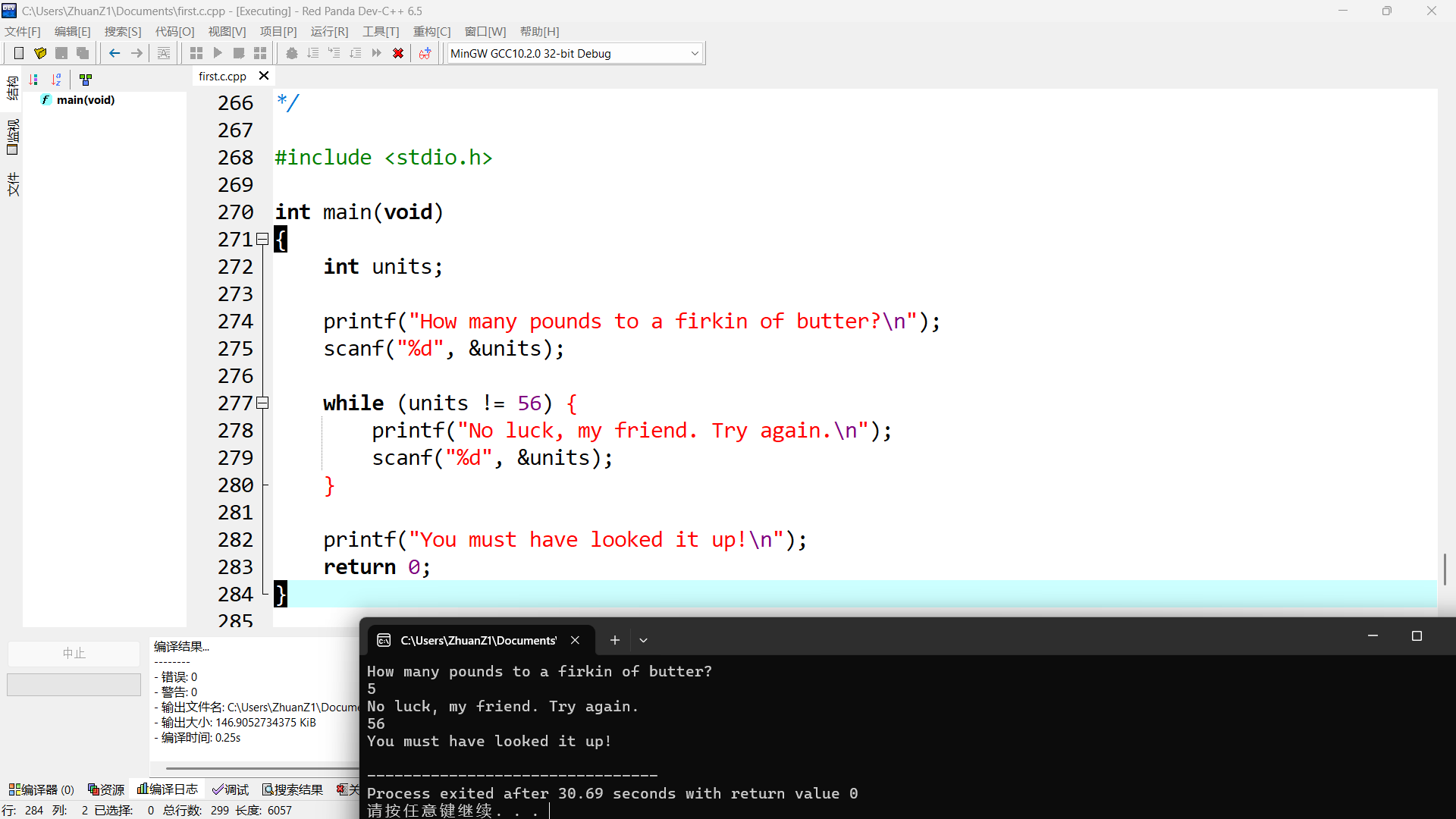Select main(void) in the class browser
Screen dimensions: 1456x819
[85, 100]
